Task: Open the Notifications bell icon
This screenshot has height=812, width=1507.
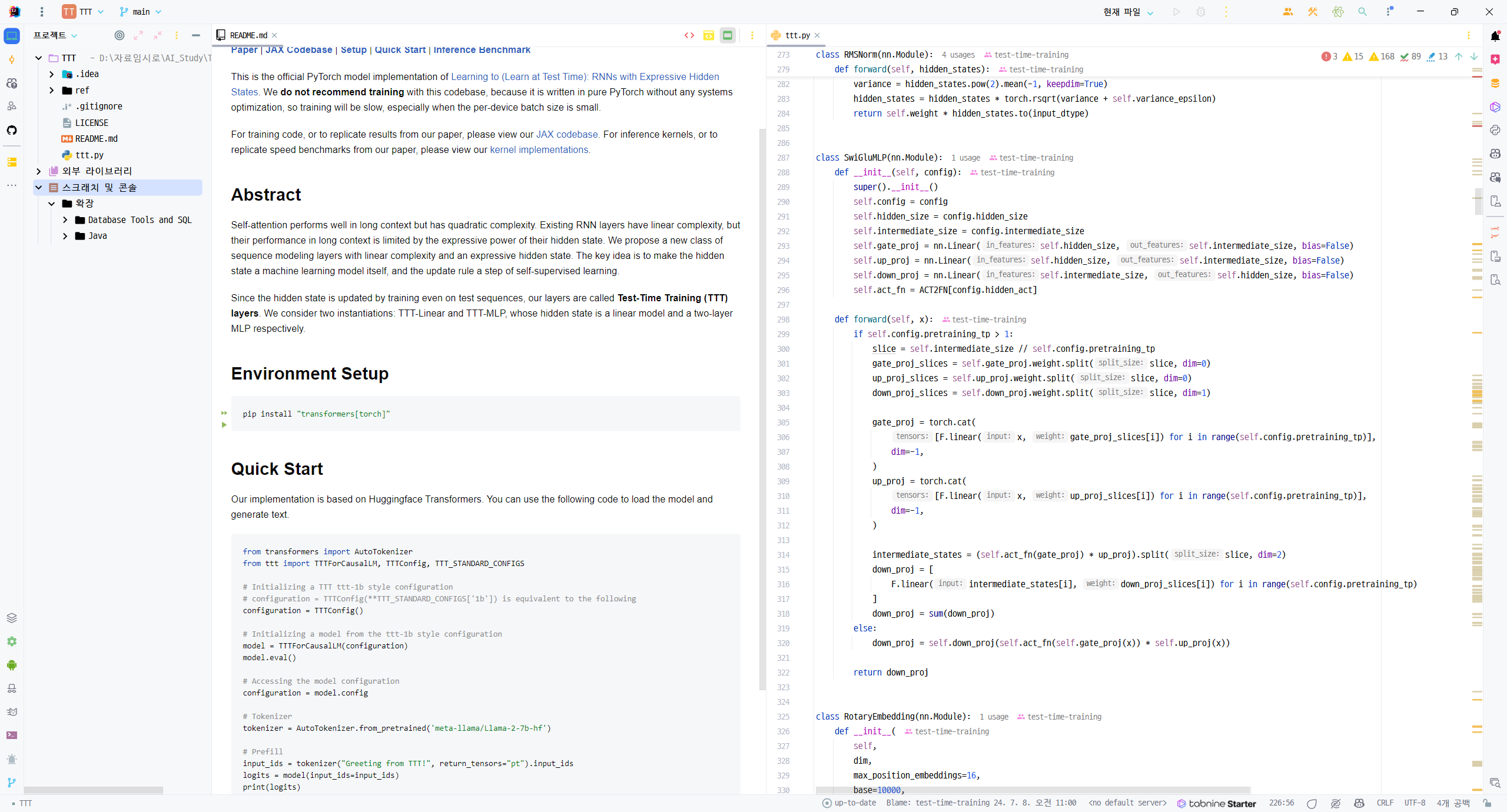Action: (1495, 36)
